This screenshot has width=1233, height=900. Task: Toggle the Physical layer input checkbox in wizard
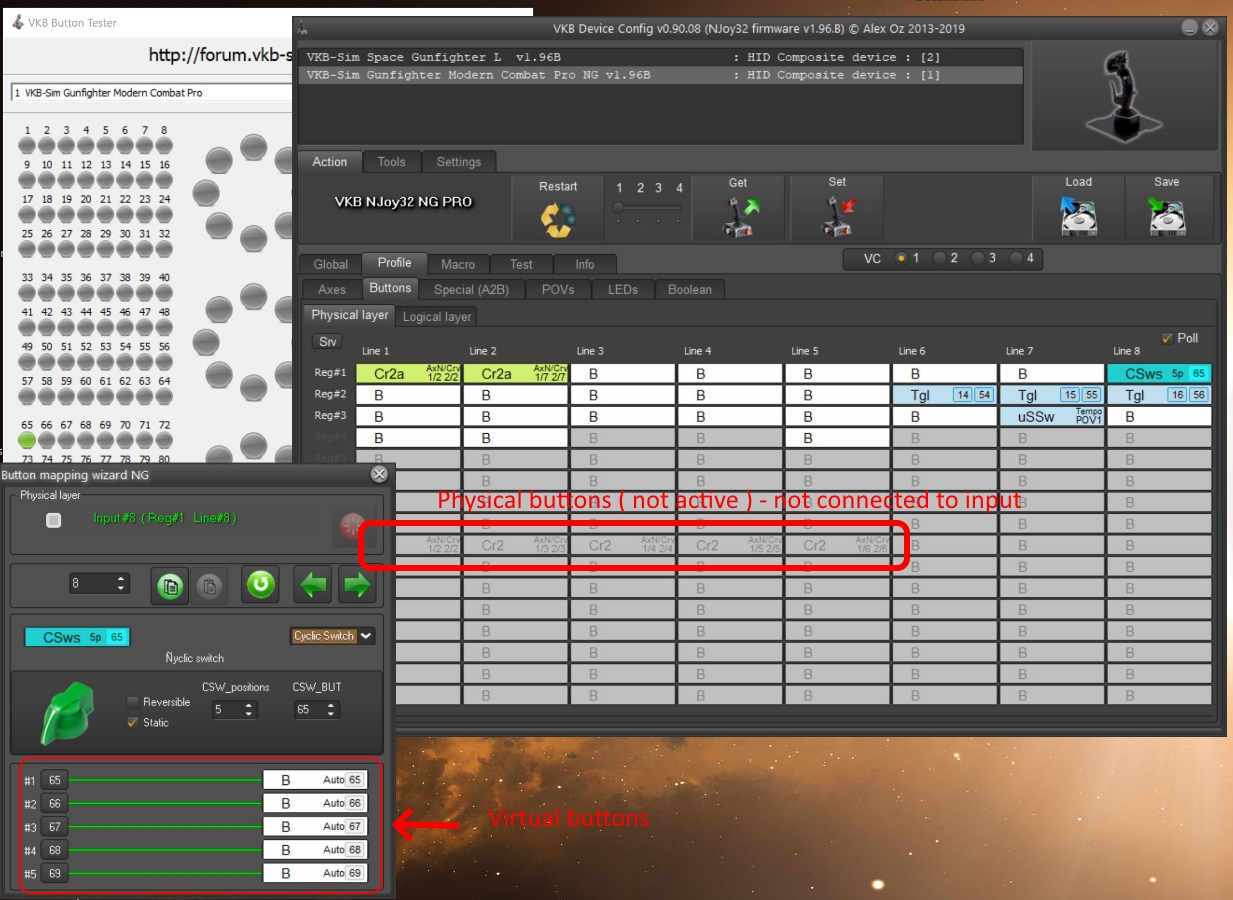tap(54, 520)
